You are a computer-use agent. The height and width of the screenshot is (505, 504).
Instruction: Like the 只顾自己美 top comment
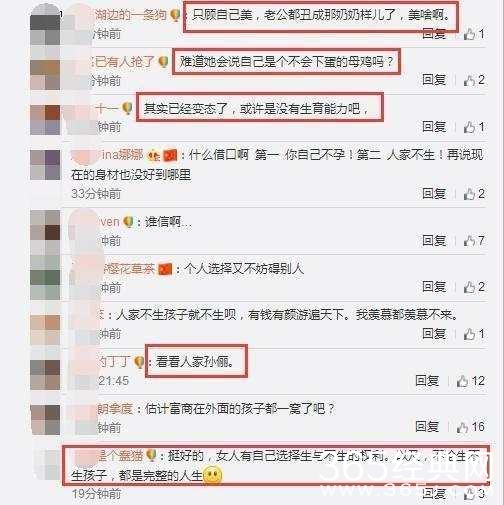point(474,34)
